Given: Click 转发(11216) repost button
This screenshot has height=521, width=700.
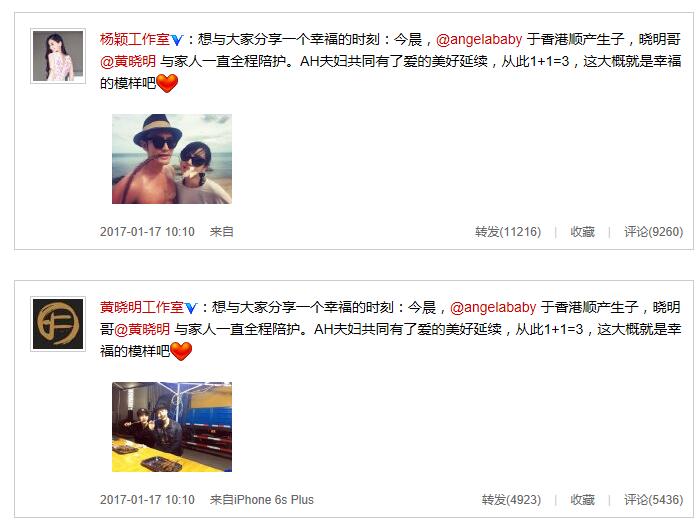Looking at the screenshot, I should coord(508,232).
